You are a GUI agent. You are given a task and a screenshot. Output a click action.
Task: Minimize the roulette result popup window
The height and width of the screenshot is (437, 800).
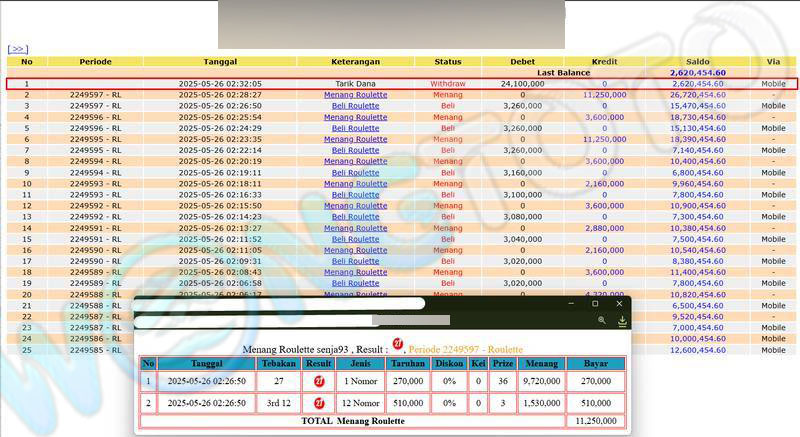(x=571, y=304)
